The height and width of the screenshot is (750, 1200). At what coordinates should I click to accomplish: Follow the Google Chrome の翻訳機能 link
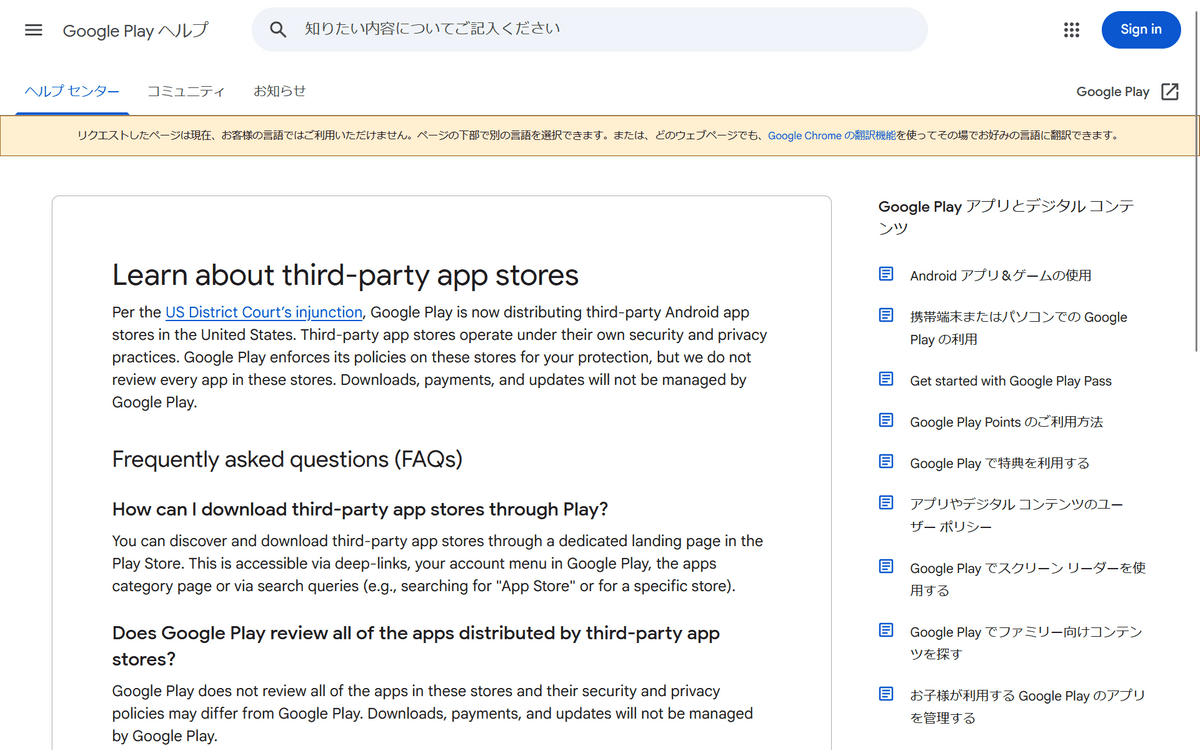(832, 136)
